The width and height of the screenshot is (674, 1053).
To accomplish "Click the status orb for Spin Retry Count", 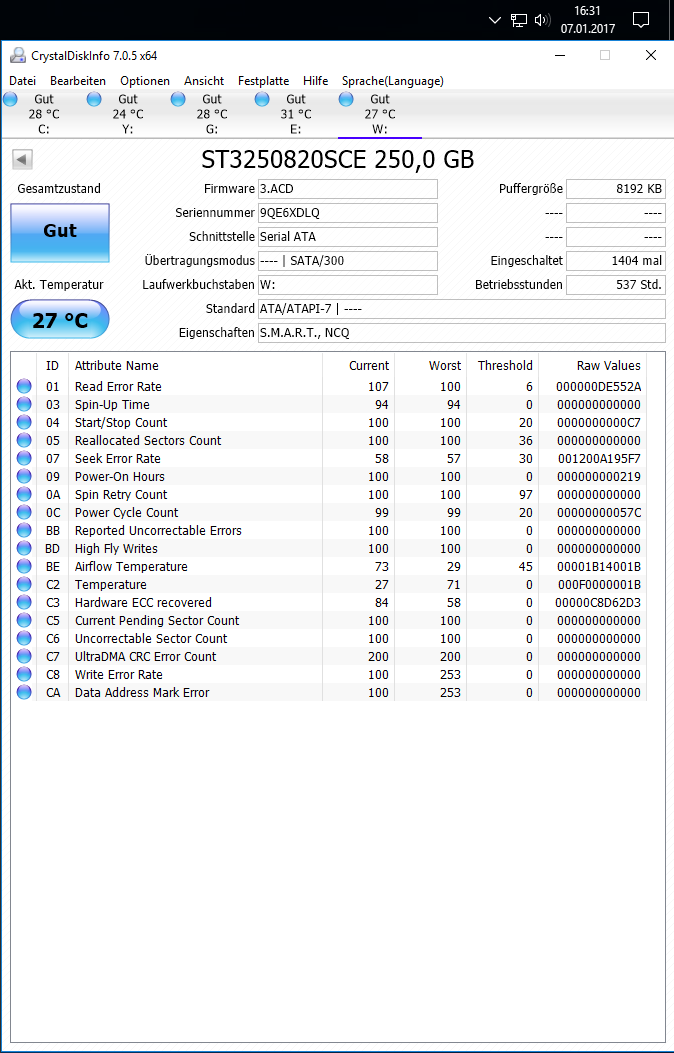I will coord(24,494).
